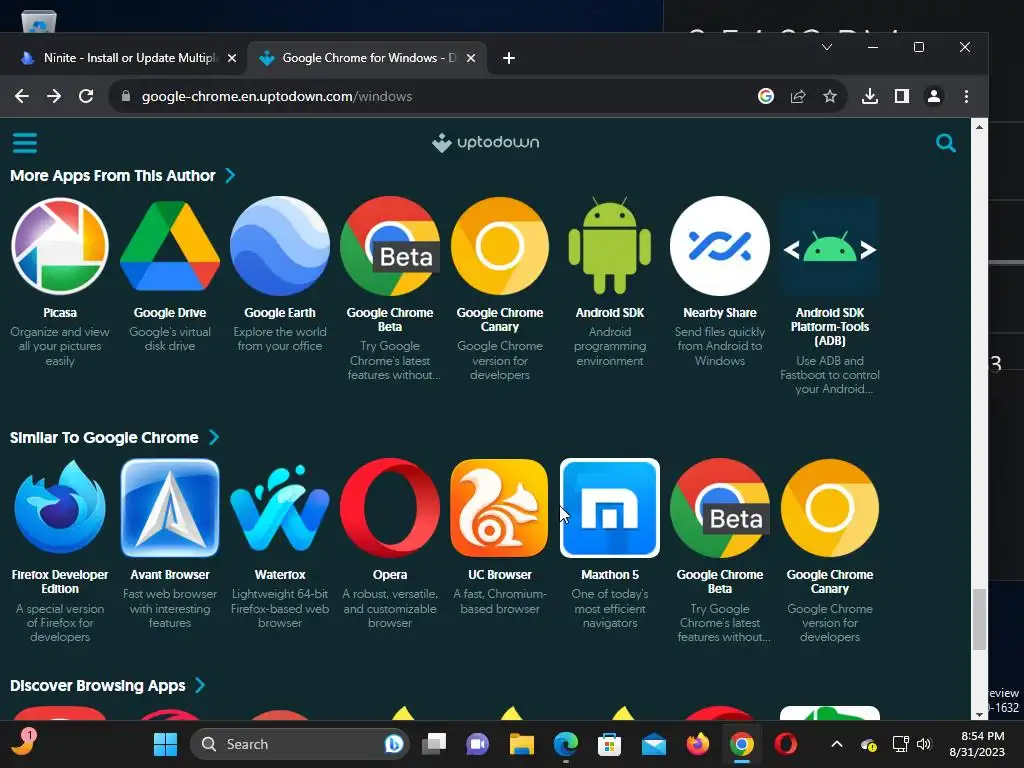Open the Chrome profile icon
Viewport: 1024px width, 768px height.
(x=934, y=97)
